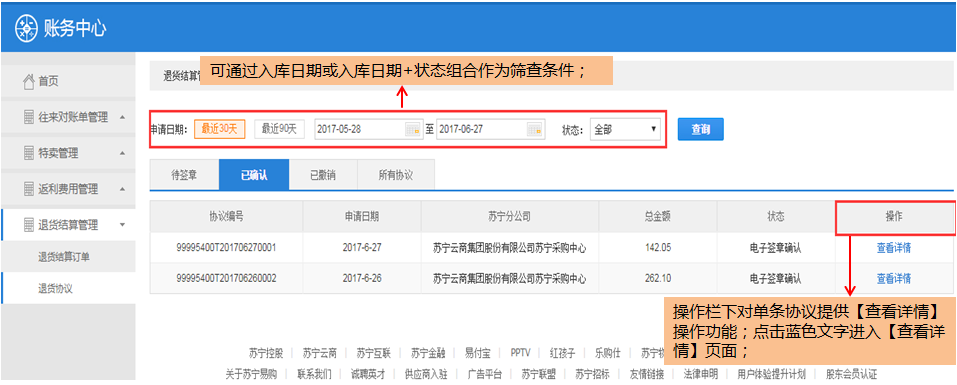Open the 苏宁互联 footer link
This screenshot has width=957, height=385.
tap(374, 353)
